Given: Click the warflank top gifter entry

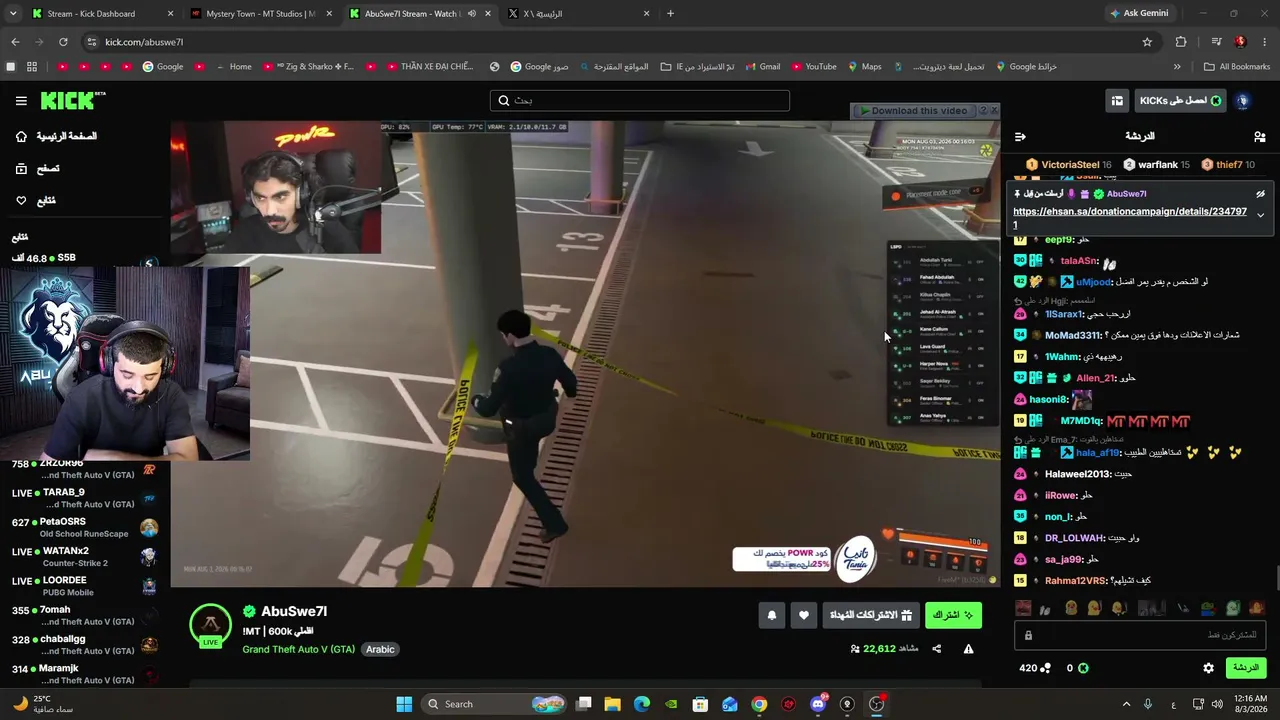Looking at the screenshot, I should [x=1157, y=165].
